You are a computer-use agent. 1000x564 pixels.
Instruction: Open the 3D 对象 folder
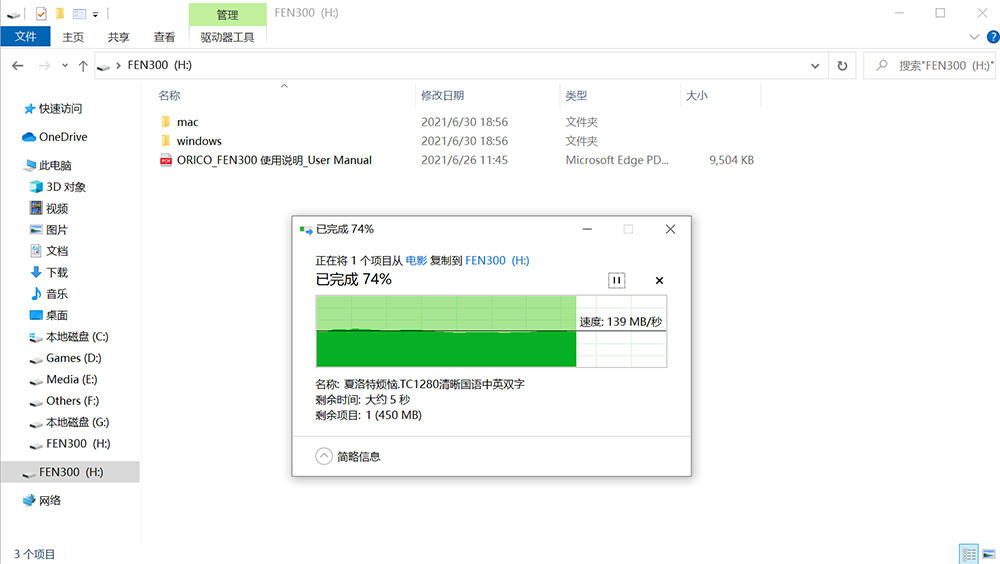click(66, 187)
